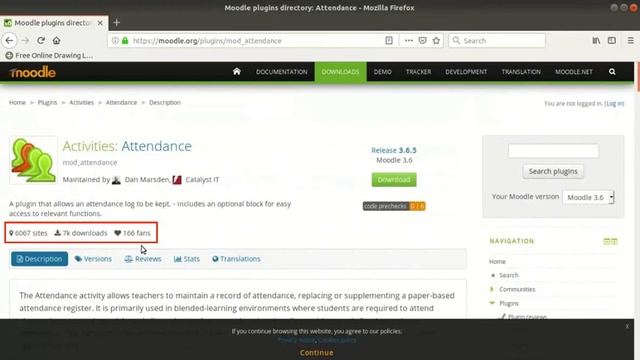Open Attendance plugin title link
640x360 pixels.
tap(157, 146)
